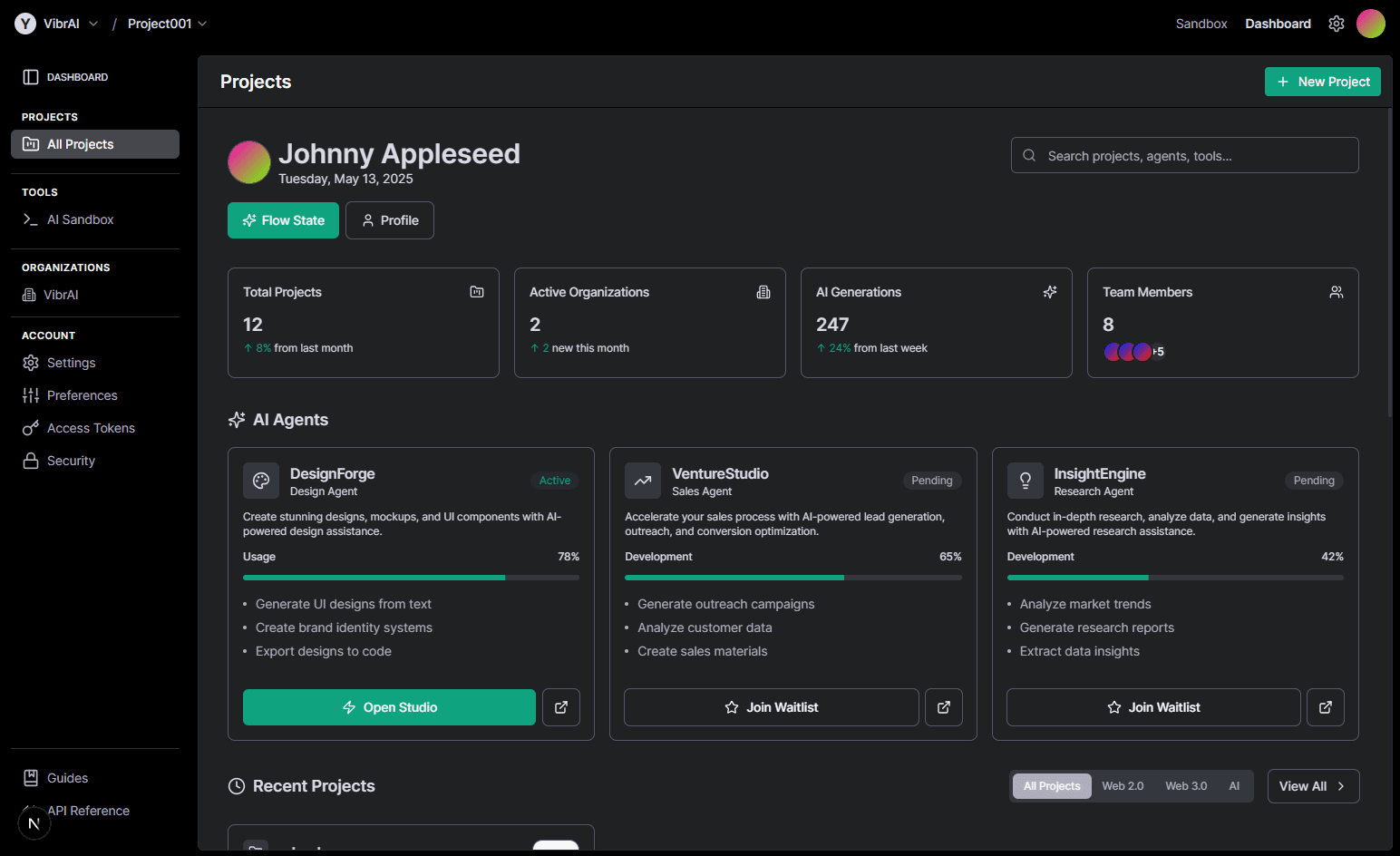The image size is (1400, 856).
Task: Open View All recent projects
Action: coord(1313,786)
